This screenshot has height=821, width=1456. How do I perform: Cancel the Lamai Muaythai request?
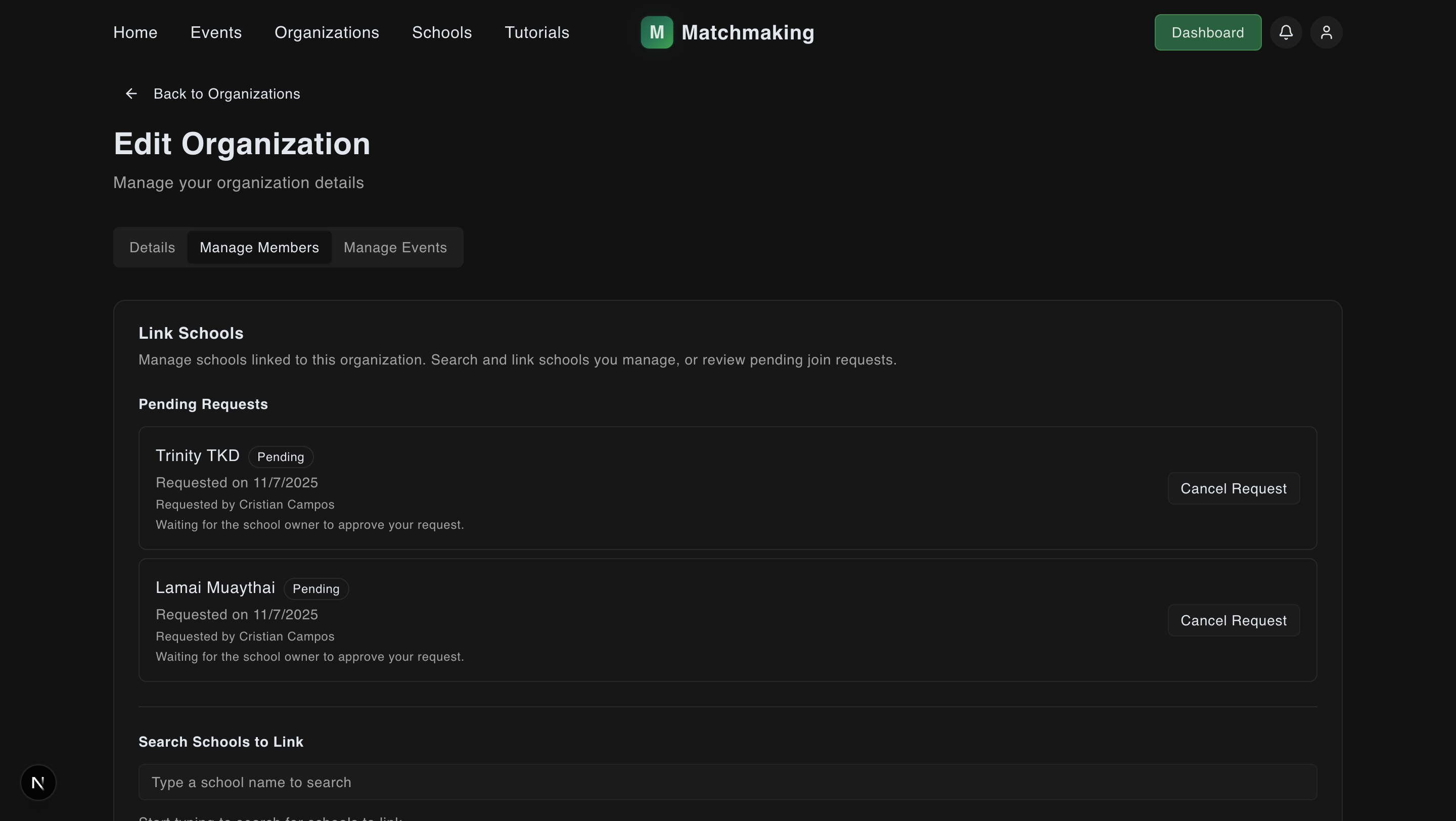1234,620
